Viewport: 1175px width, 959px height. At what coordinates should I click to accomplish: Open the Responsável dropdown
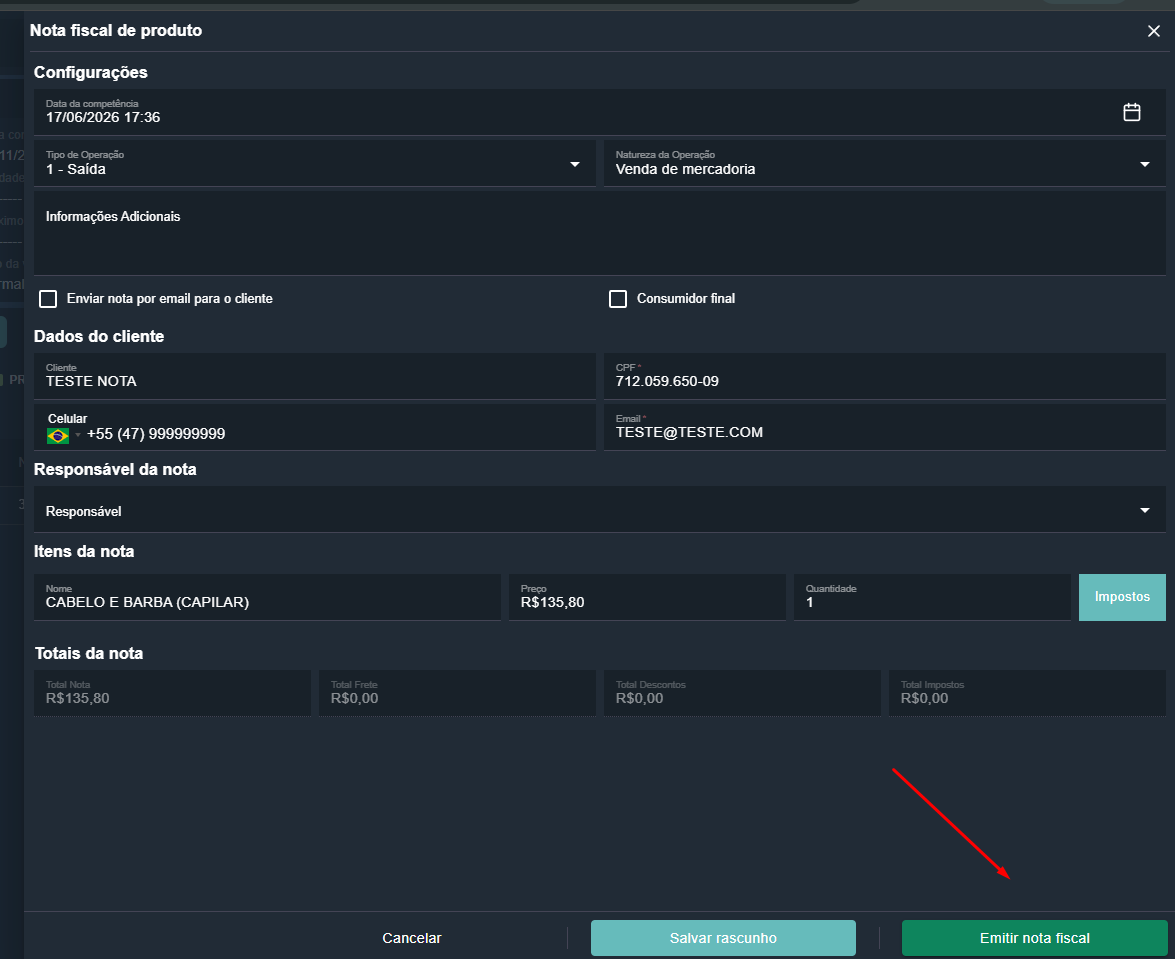point(599,510)
